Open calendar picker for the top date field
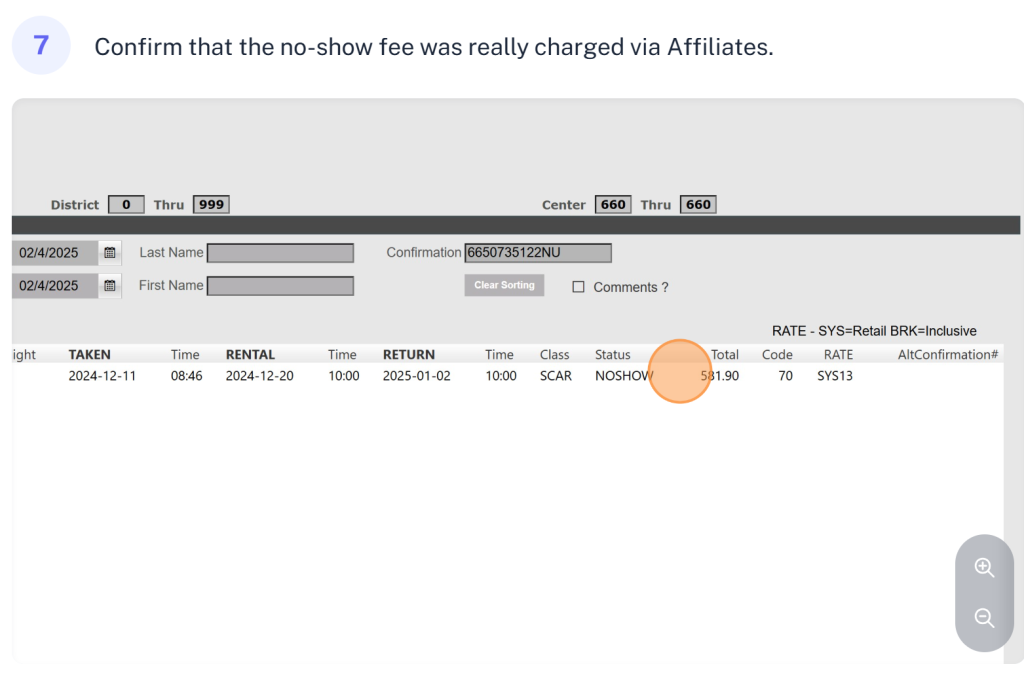The height and width of the screenshot is (681, 1024). pyautogui.click(x=110, y=253)
